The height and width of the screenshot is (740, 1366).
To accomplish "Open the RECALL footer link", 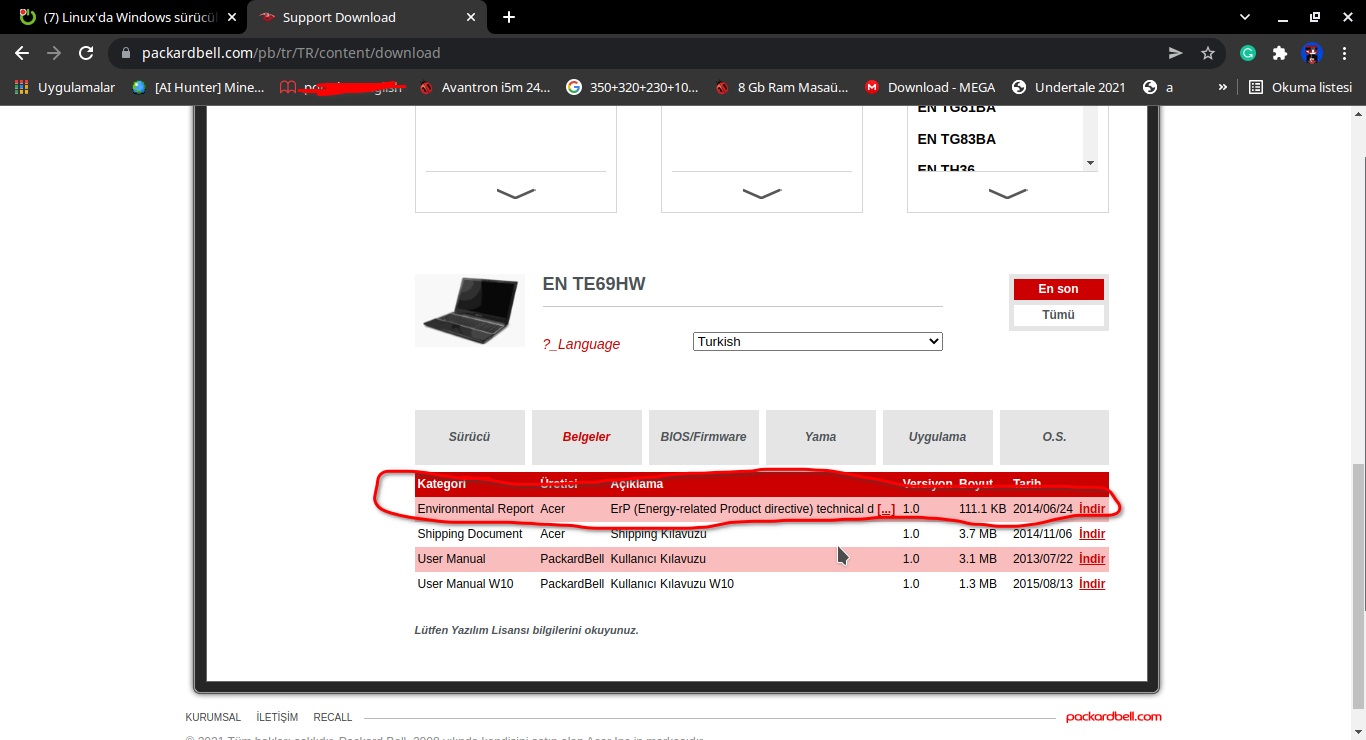I will [x=333, y=717].
